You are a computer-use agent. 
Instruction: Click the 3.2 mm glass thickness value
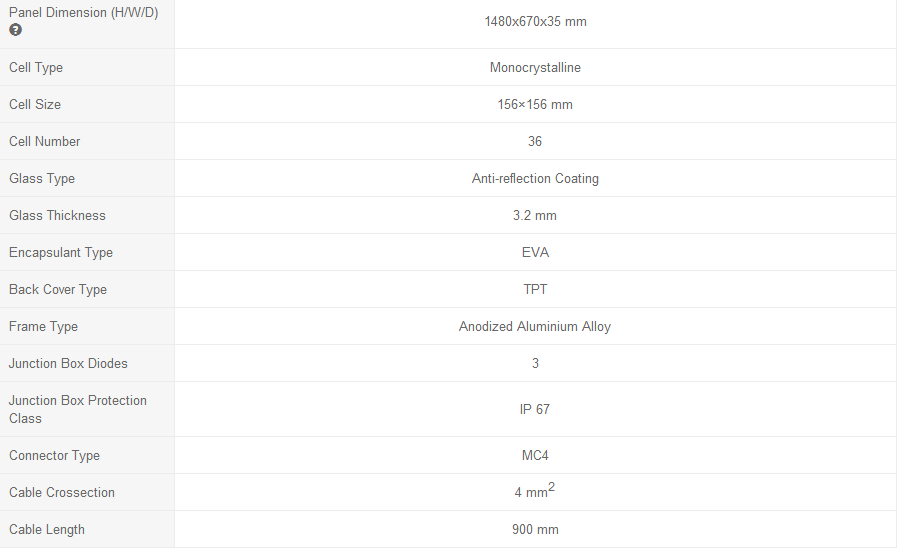535,216
